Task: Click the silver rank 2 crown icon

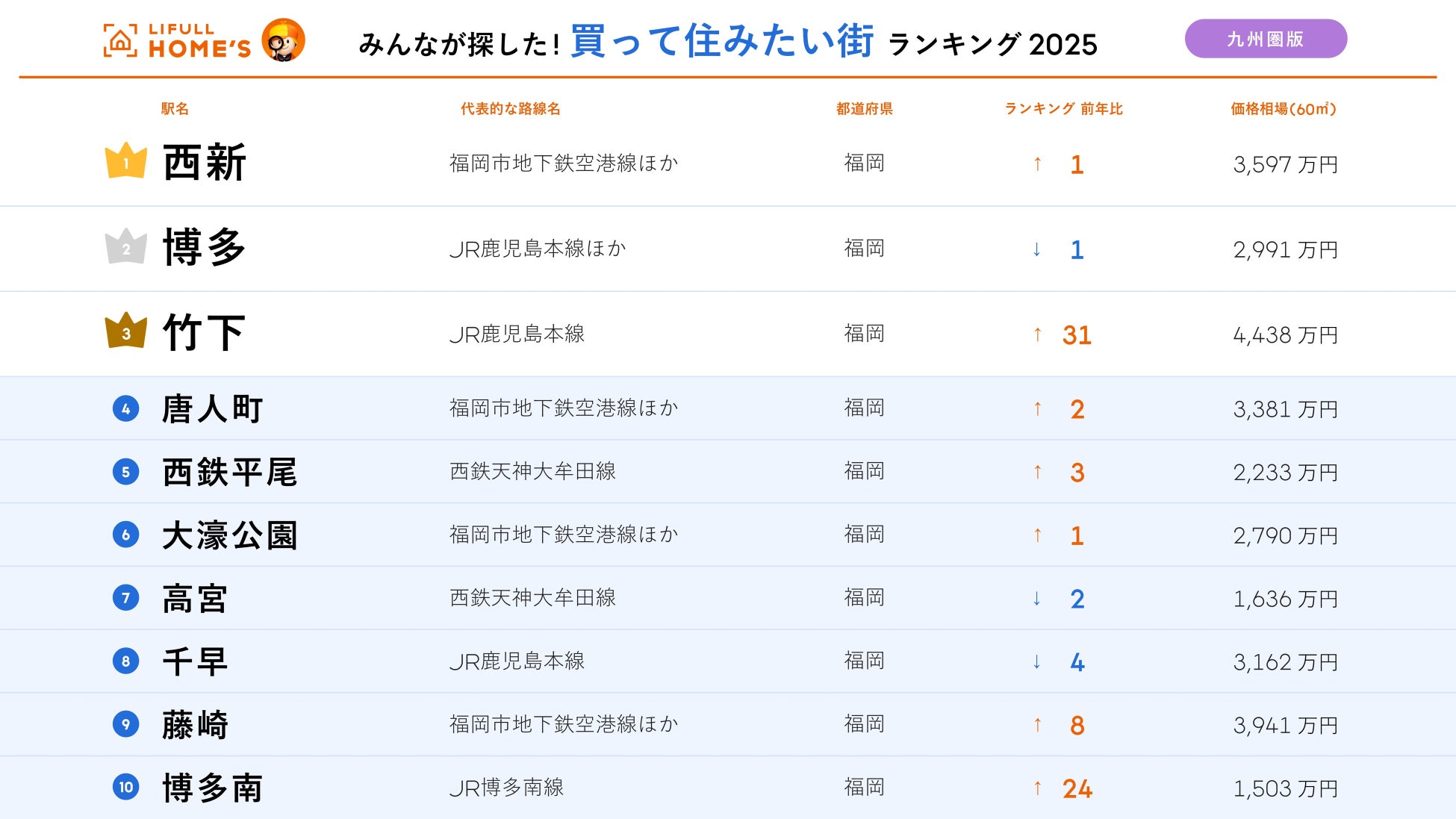Action: point(125,246)
